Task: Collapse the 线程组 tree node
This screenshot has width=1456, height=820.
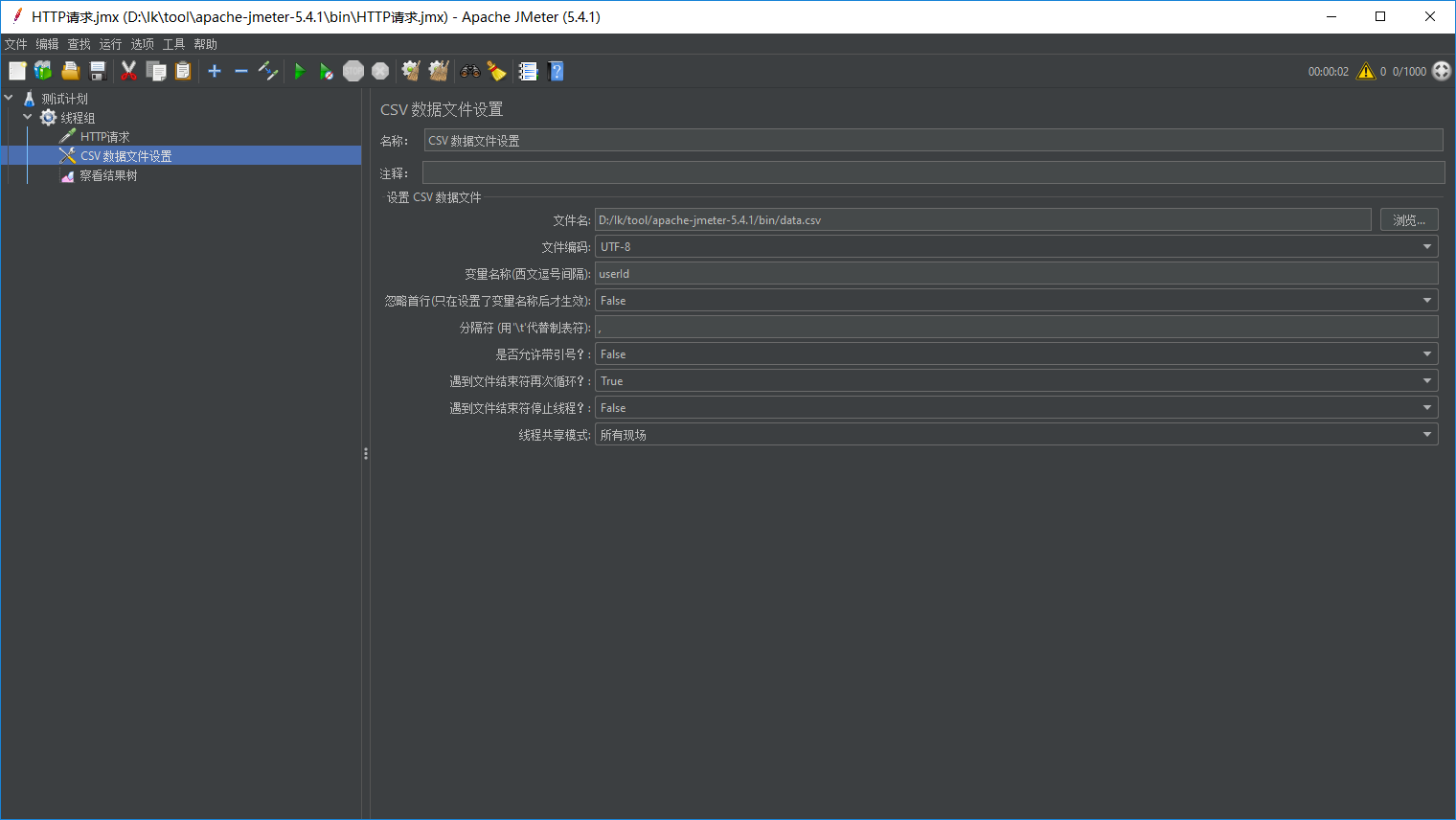Action: click(x=27, y=117)
